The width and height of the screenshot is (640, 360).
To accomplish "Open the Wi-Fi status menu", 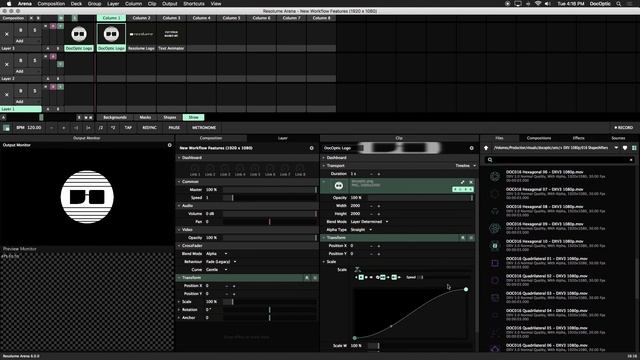I will [x=538, y=4].
